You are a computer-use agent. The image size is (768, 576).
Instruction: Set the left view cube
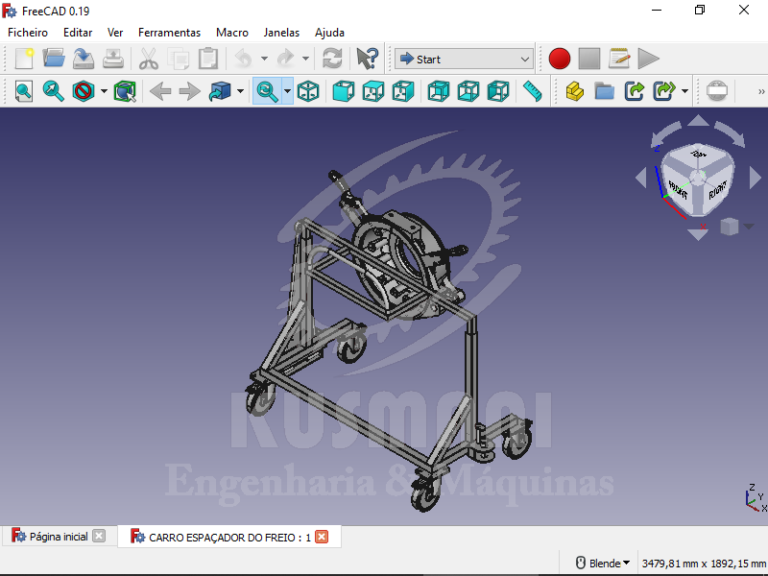[498, 91]
